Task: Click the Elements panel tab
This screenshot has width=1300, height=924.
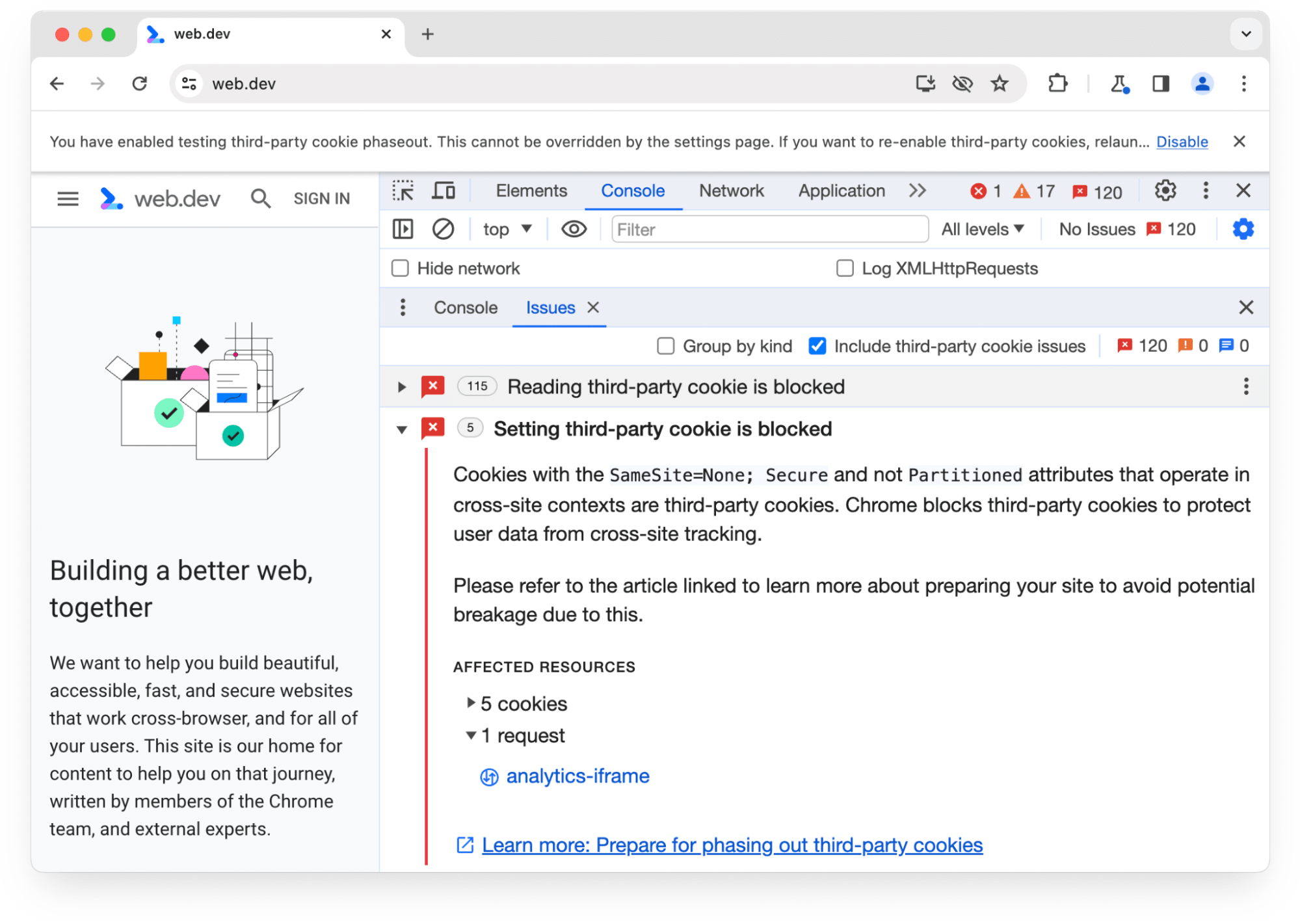Action: coord(530,191)
